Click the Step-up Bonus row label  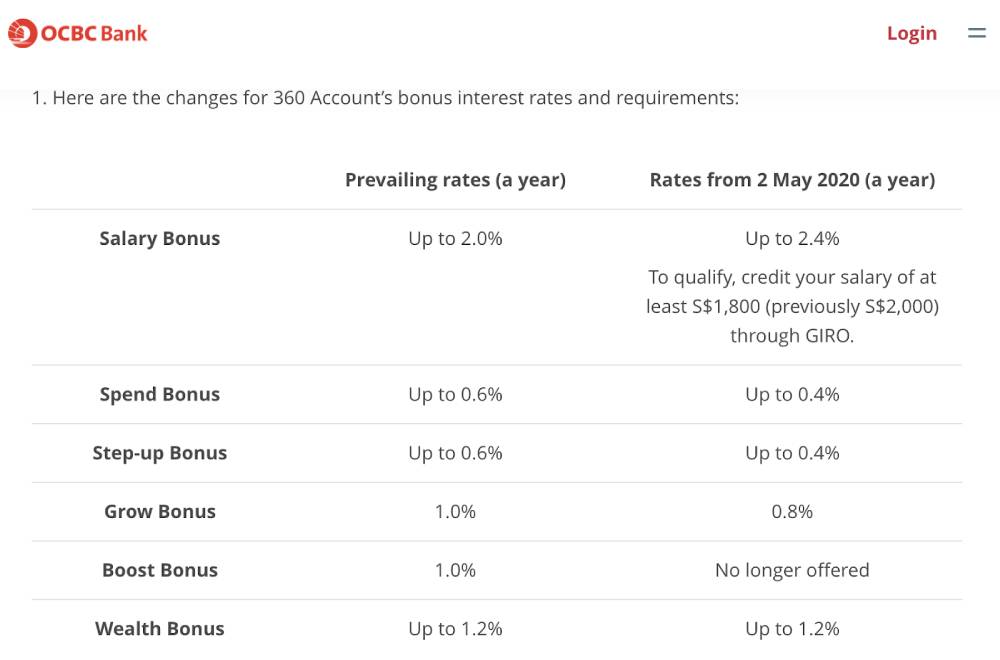[x=159, y=453]
